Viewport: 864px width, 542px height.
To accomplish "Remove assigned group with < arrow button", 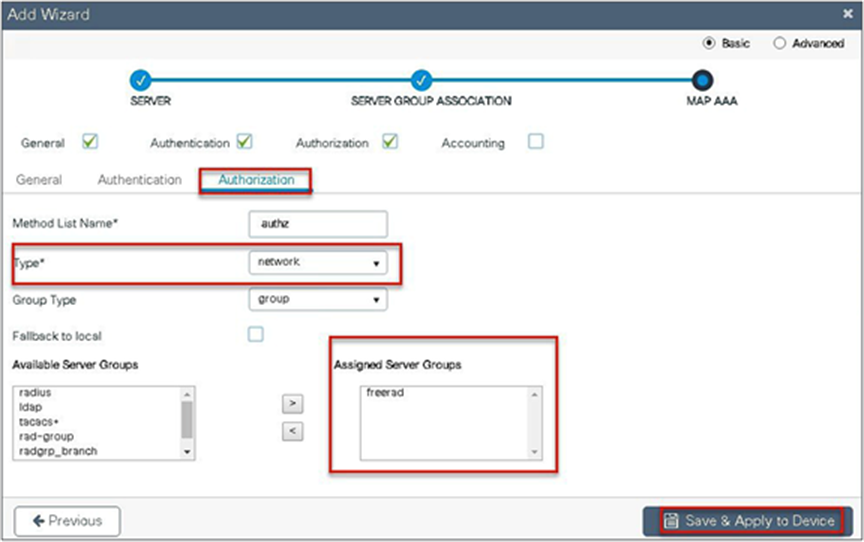I will pos(293,431).
